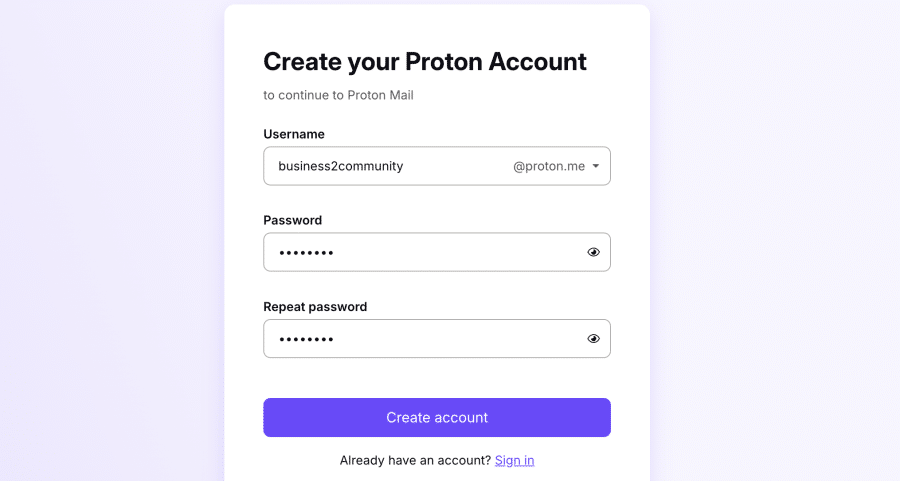Reveal the Repeat password via eye icon
The width and height of the screenshot is (900, 481).
point(593,339)
